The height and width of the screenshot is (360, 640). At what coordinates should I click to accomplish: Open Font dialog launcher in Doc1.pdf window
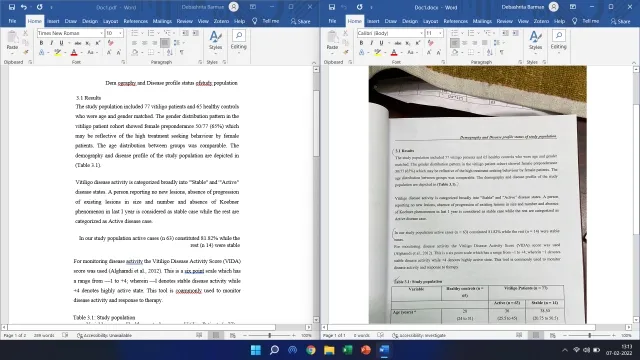(123, 62)
